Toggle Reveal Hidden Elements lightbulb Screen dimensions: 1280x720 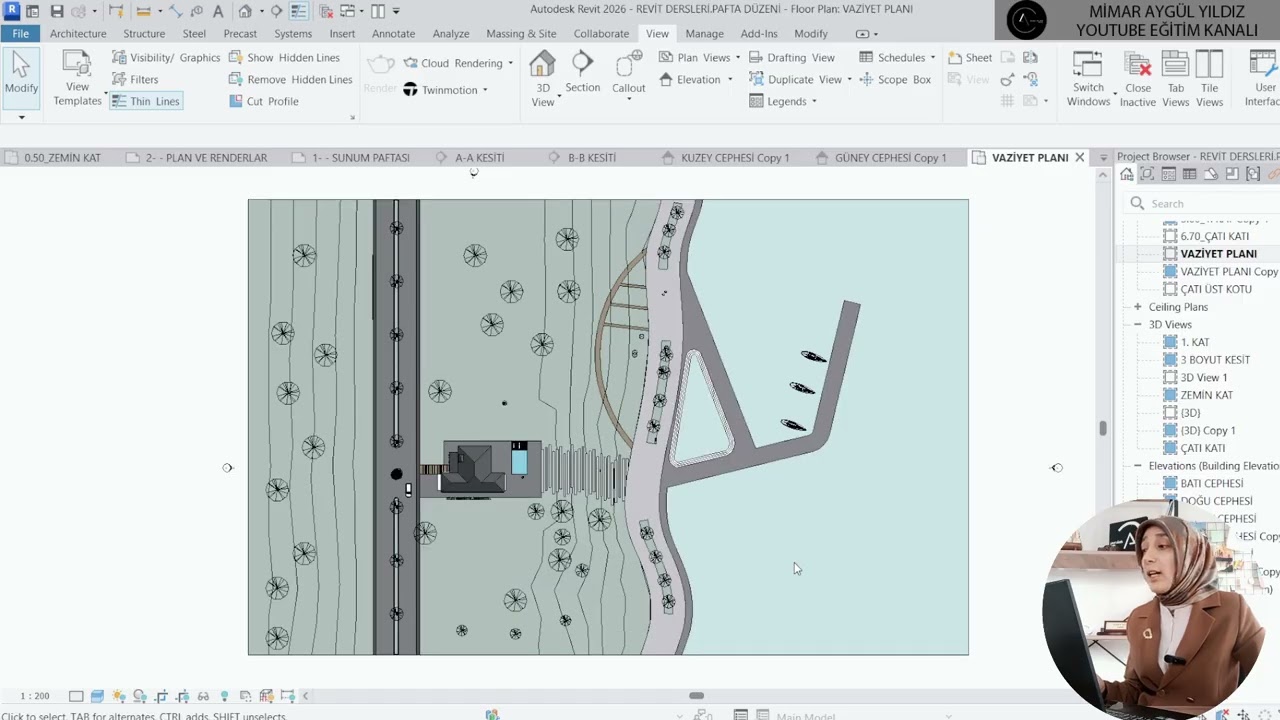click(x=224, y=696)
